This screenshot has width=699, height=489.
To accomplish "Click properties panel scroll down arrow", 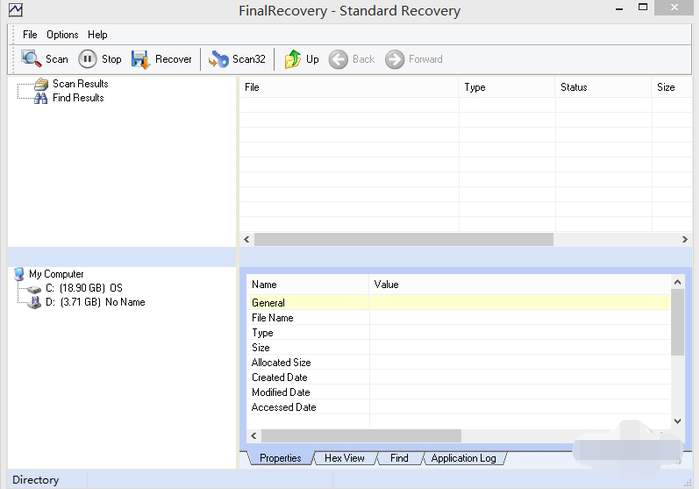I will coord(678,421).
